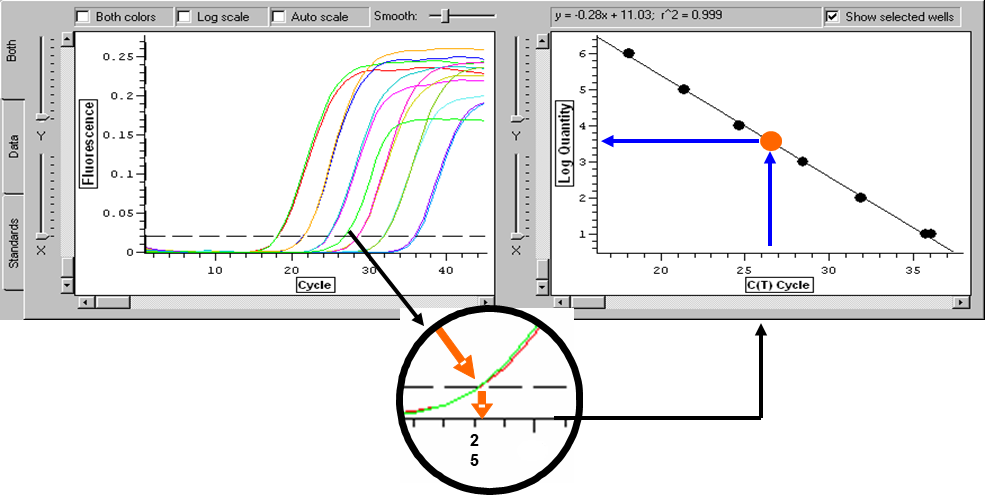
Task: Click scroll-left arrow under fluorescence plot
Action: point(83,301)
